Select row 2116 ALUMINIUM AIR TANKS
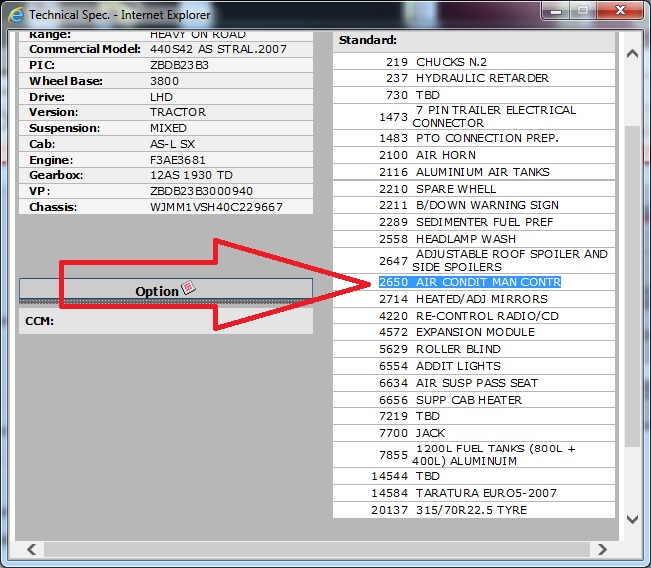This screenshot has width=651, height=568. click(x=474, y=172)
